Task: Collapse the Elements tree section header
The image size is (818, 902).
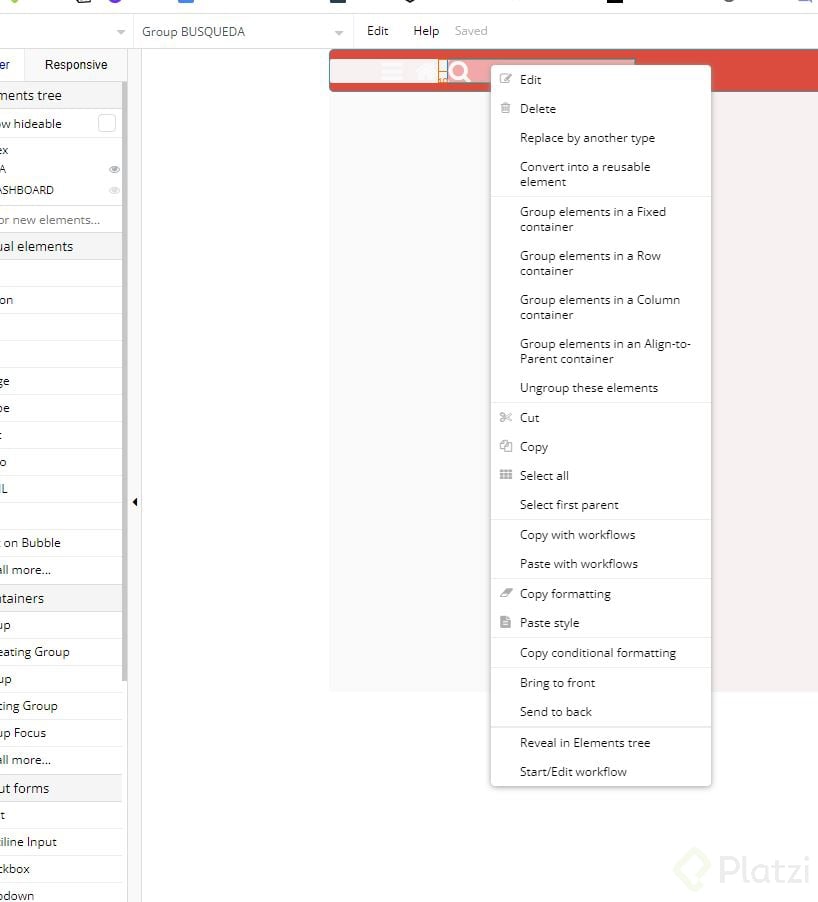Action: tap(60, 95)
